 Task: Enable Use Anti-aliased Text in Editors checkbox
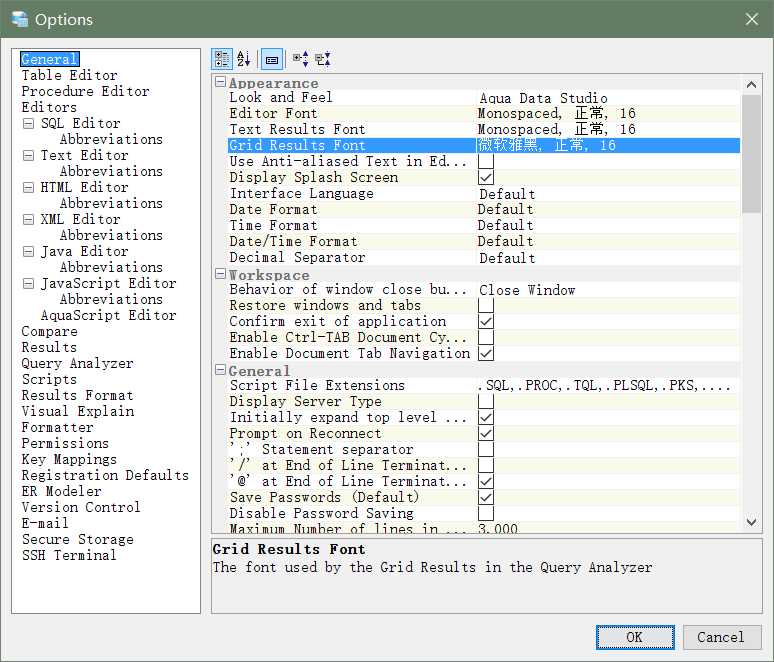click(x=486, y=161)
